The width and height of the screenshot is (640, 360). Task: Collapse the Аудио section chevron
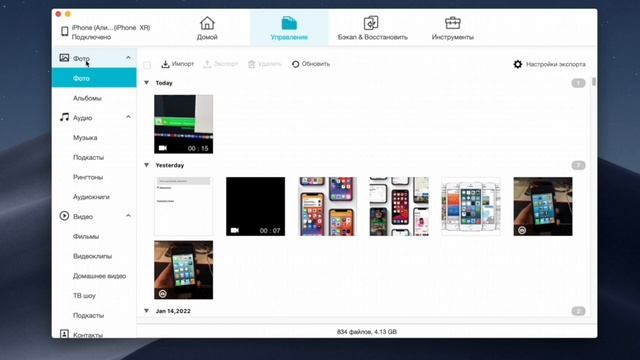click(x=128, y=117)
